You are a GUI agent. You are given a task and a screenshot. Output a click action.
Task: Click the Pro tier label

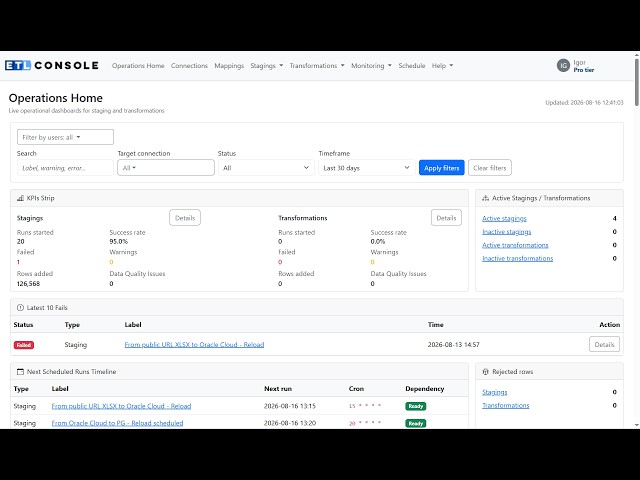tap(584, 70)
